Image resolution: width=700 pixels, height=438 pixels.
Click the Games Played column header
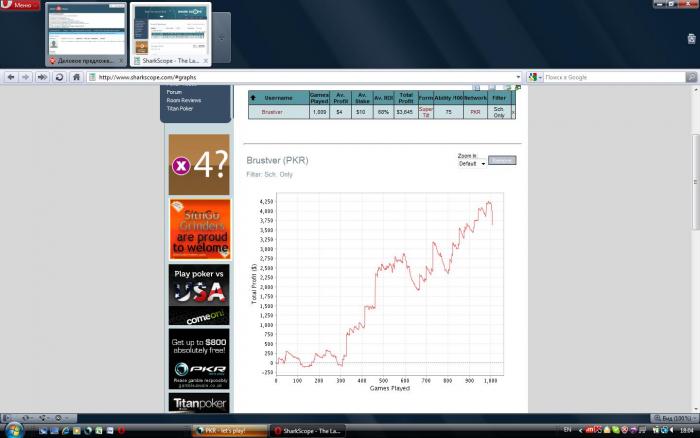point(319,98)
